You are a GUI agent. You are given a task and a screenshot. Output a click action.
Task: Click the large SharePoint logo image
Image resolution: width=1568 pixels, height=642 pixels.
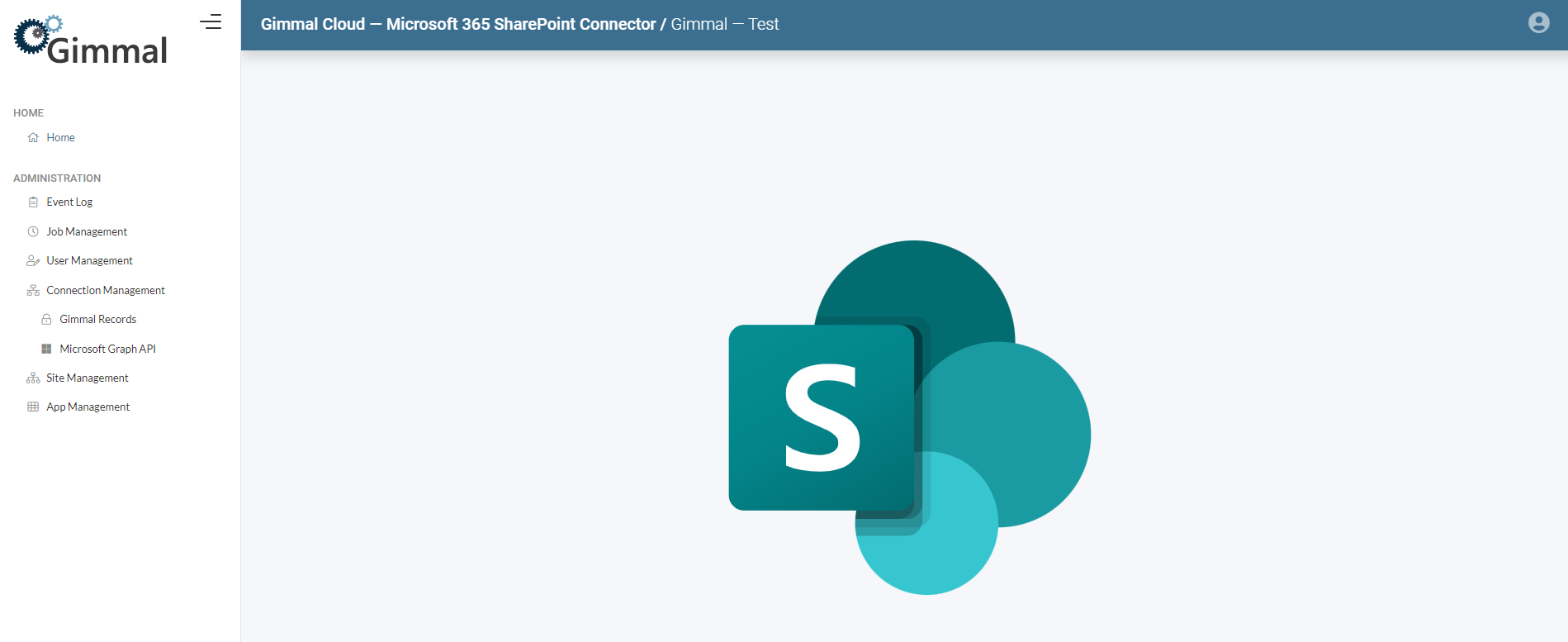(908, 417)
